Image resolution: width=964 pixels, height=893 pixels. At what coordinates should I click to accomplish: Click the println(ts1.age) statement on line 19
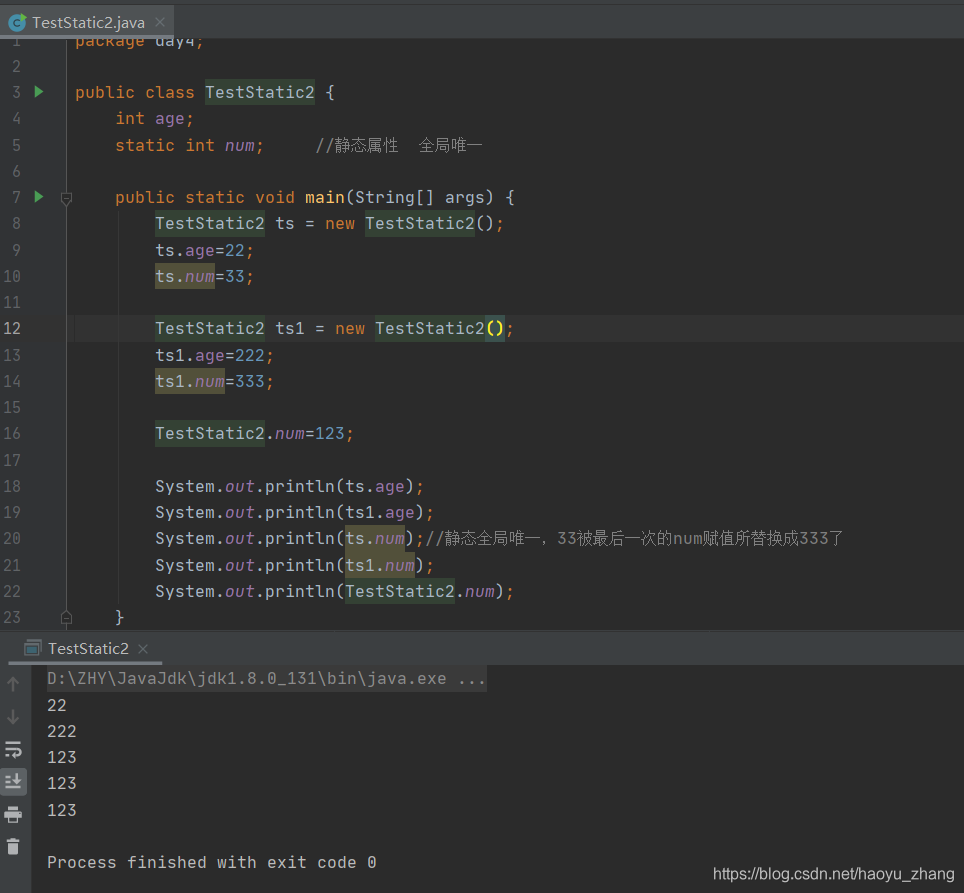click(x=294, y=513)
